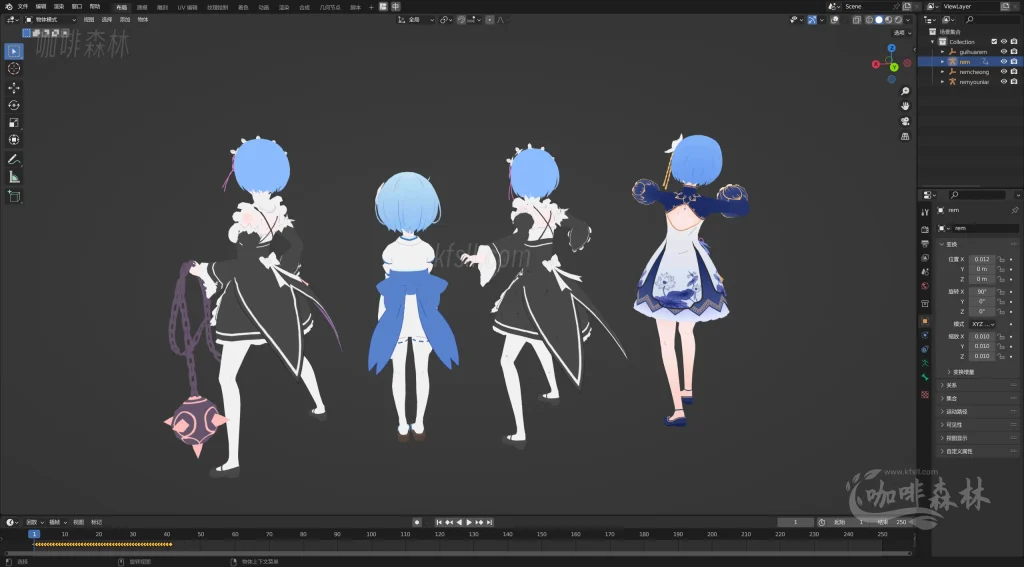1024x567 pixels.
Task: Select the Annotate pencil tool
Action: pos(14,159)
